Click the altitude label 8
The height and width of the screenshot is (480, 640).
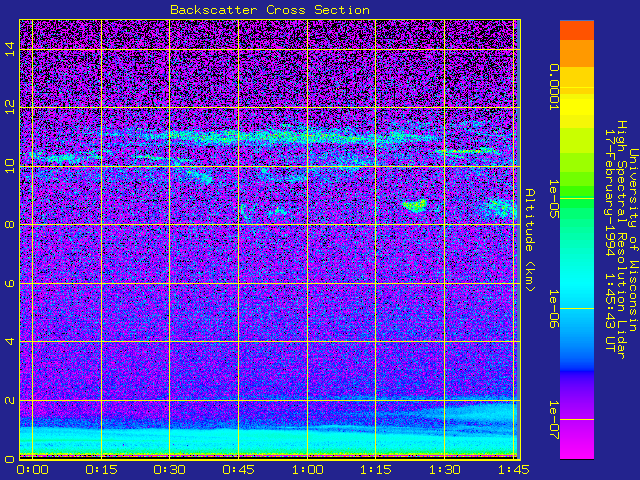[x=10, y=224]
